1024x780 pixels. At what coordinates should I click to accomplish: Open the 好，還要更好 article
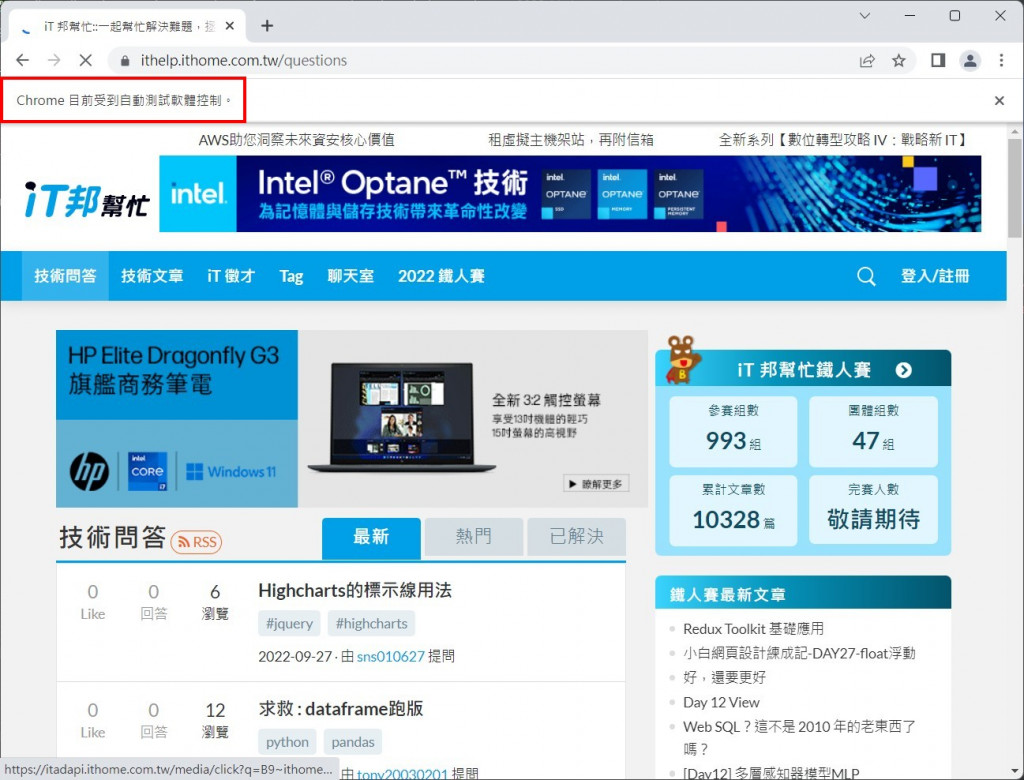pos(724,677)
